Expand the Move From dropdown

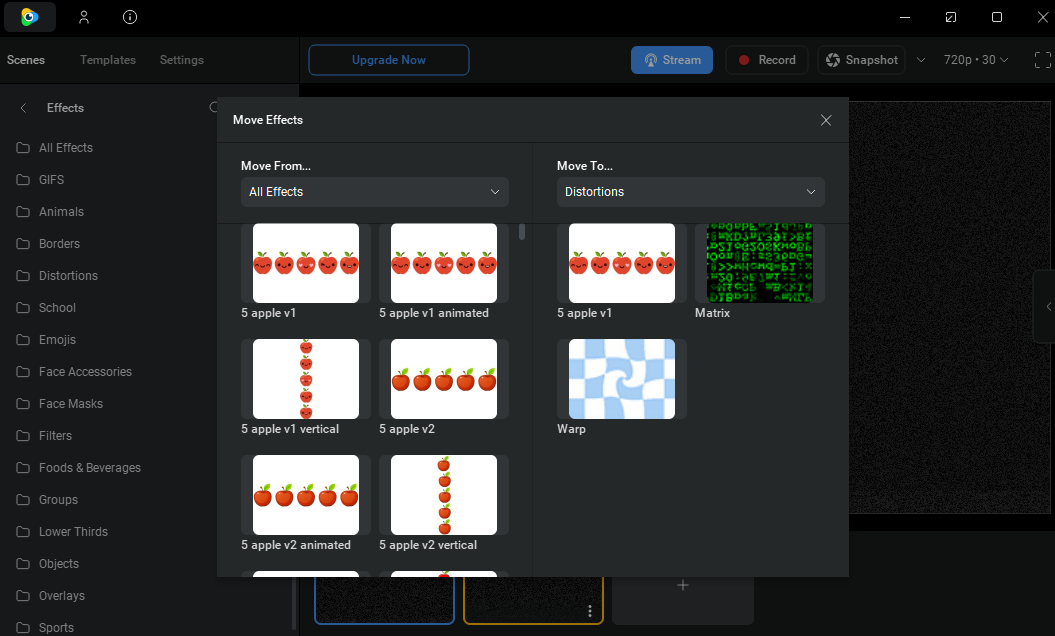(x=375, y=192)
